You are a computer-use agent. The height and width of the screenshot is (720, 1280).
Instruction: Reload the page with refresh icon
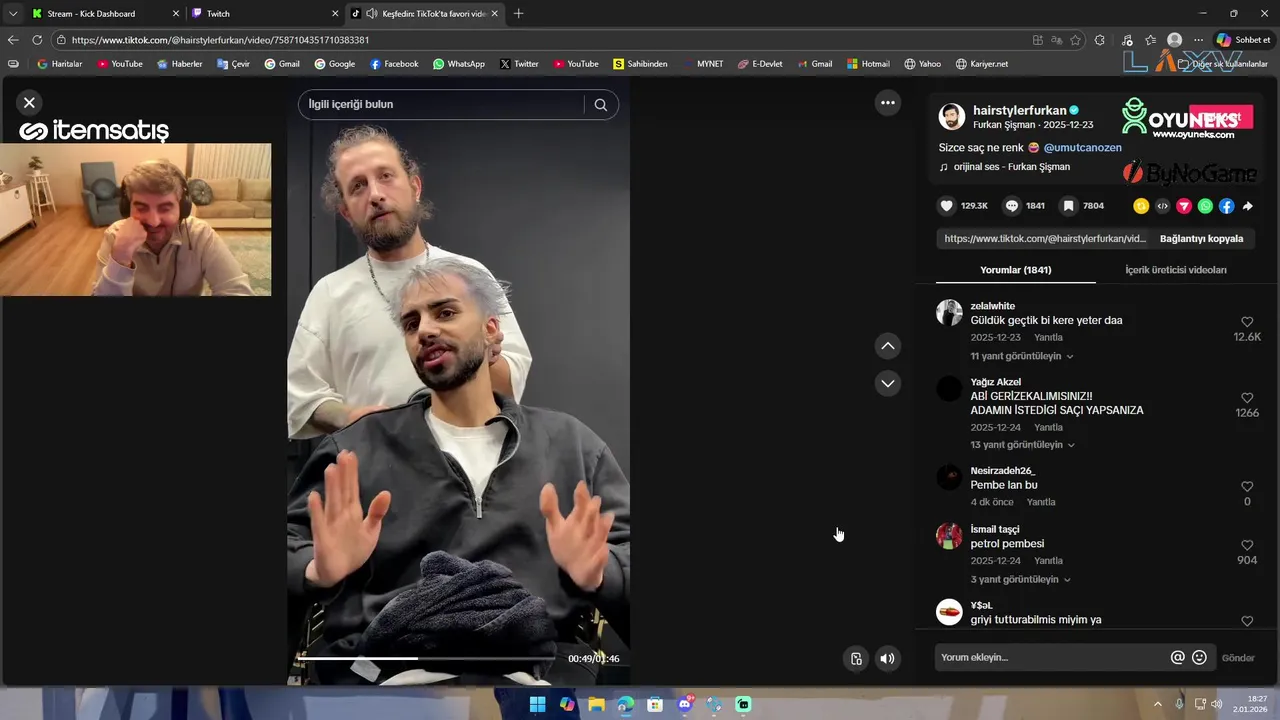pos(37,40)
